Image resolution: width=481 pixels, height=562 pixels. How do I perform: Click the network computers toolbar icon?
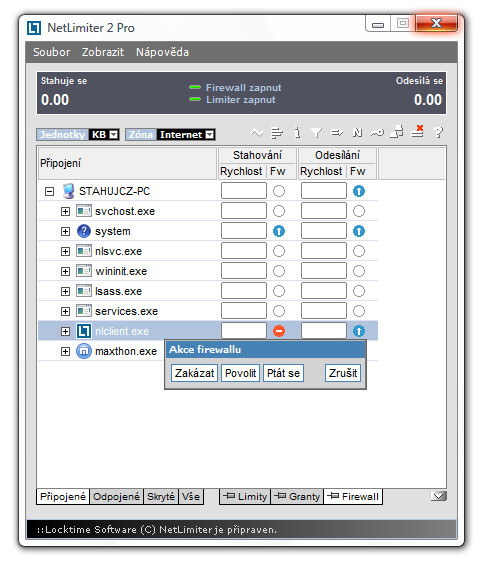pyautogui.click(x=397, y=133)
